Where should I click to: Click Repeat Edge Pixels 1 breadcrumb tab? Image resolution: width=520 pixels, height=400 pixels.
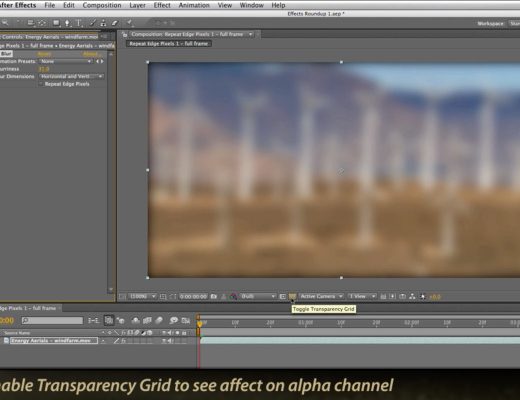(x=169, y=44)
